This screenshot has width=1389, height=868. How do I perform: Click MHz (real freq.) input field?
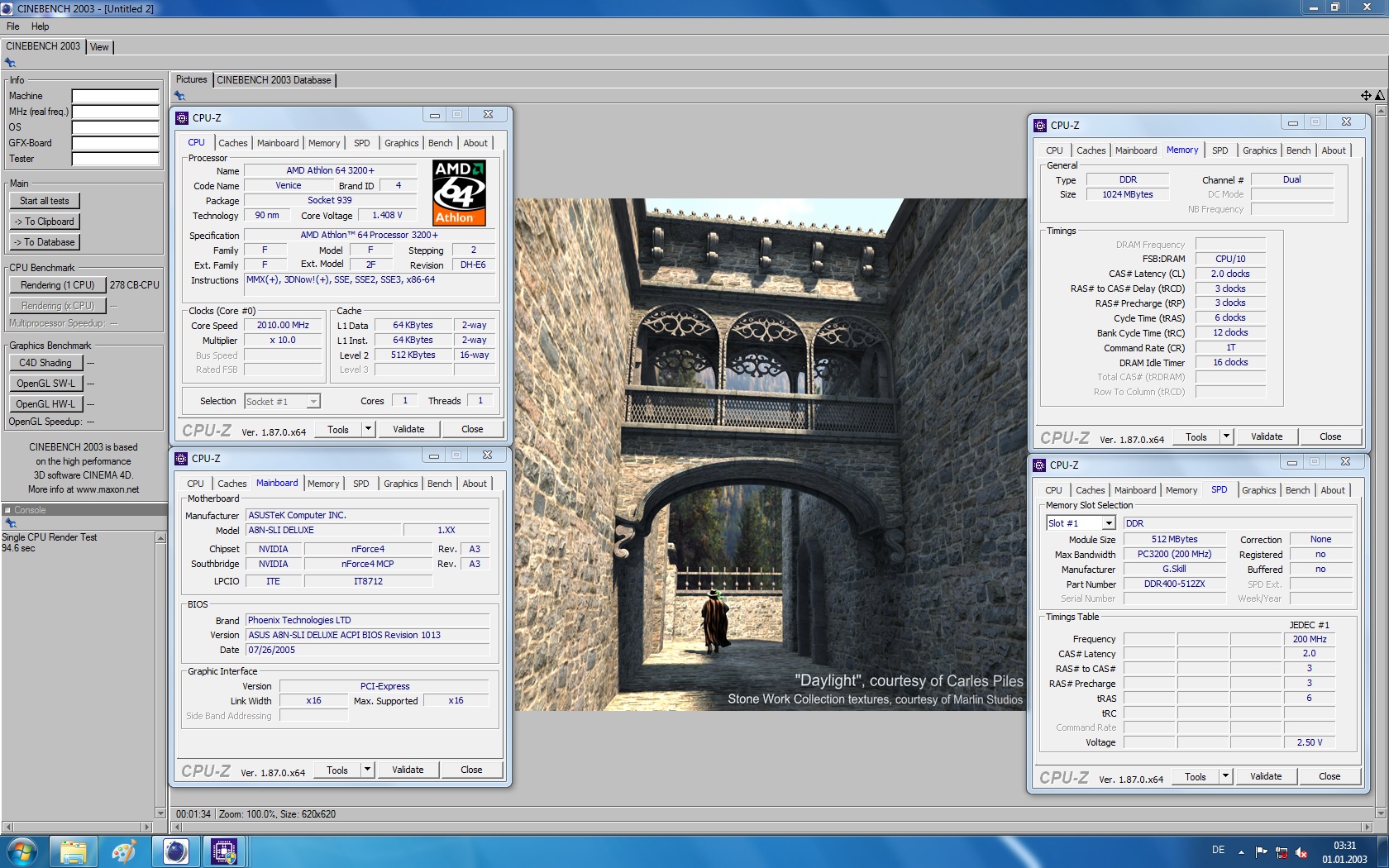coord(115,112)
